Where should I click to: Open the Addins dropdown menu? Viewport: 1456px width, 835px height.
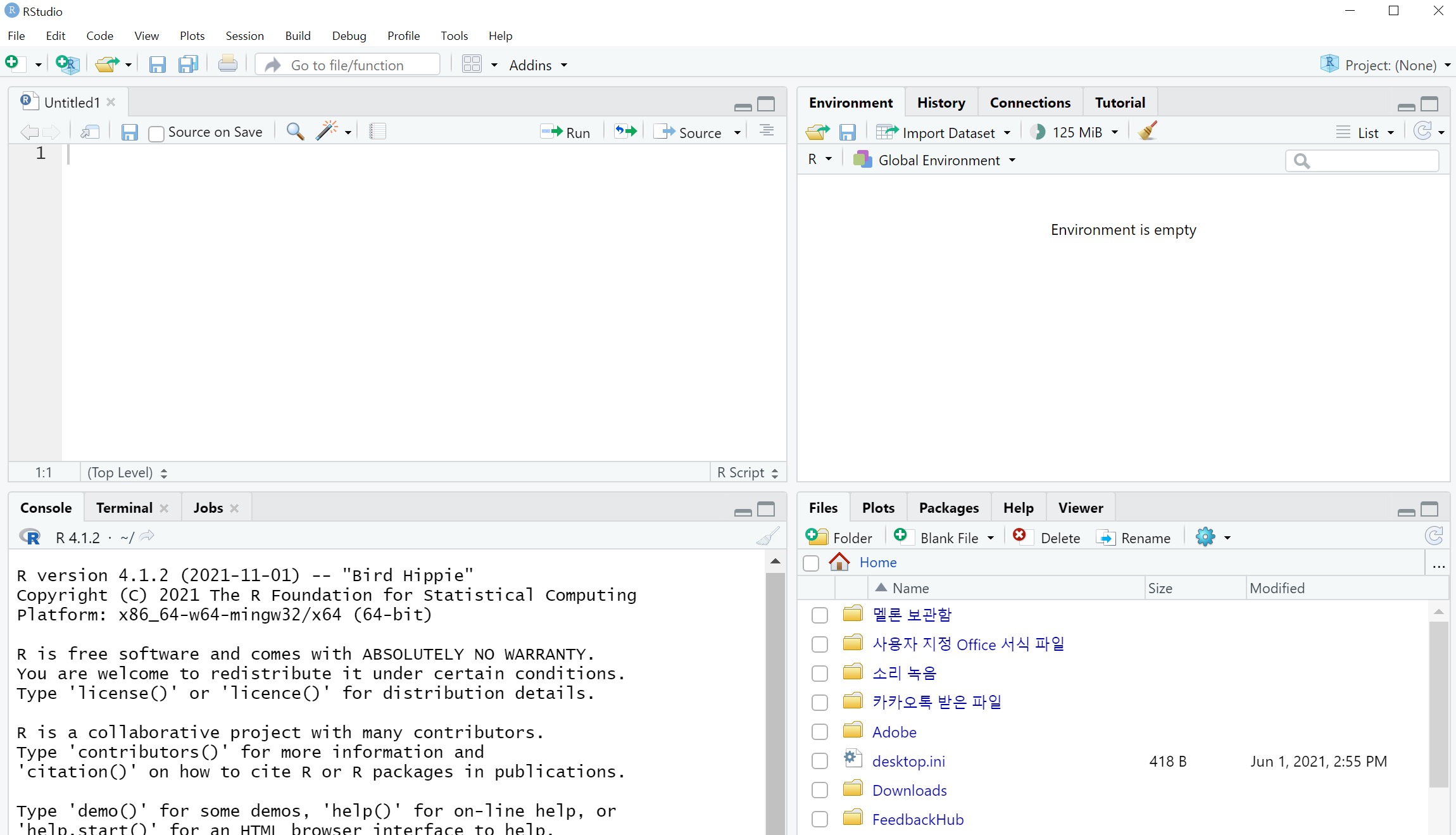click(x=537, y=65)
